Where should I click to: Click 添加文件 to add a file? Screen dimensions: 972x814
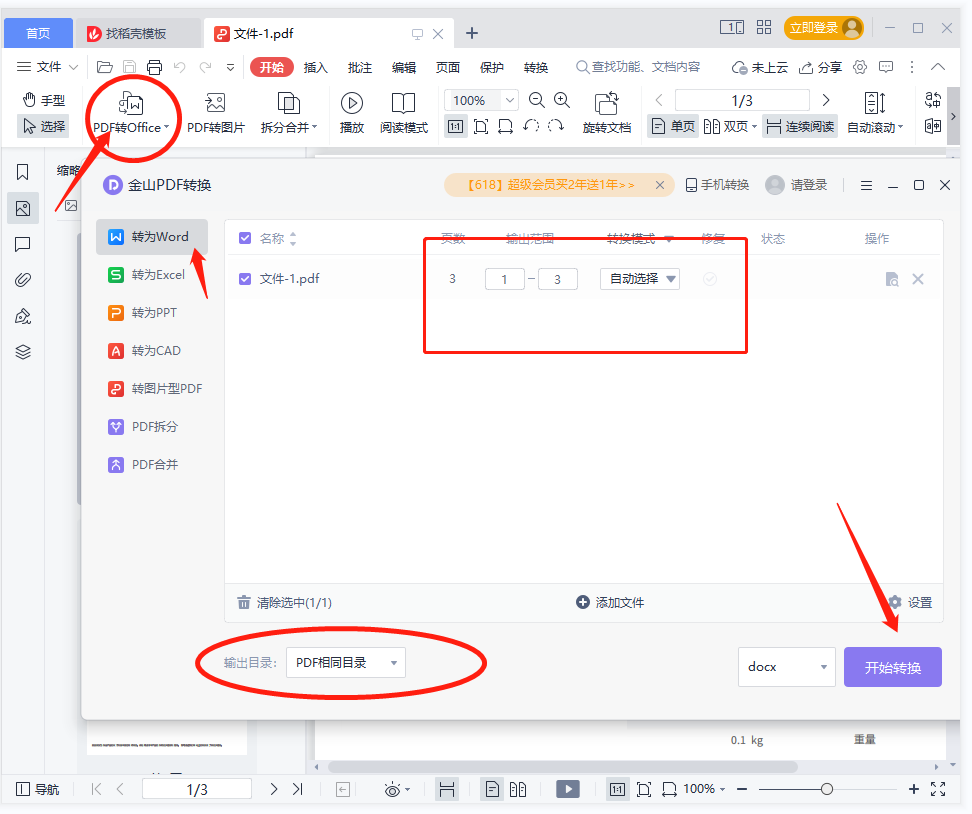610,602
